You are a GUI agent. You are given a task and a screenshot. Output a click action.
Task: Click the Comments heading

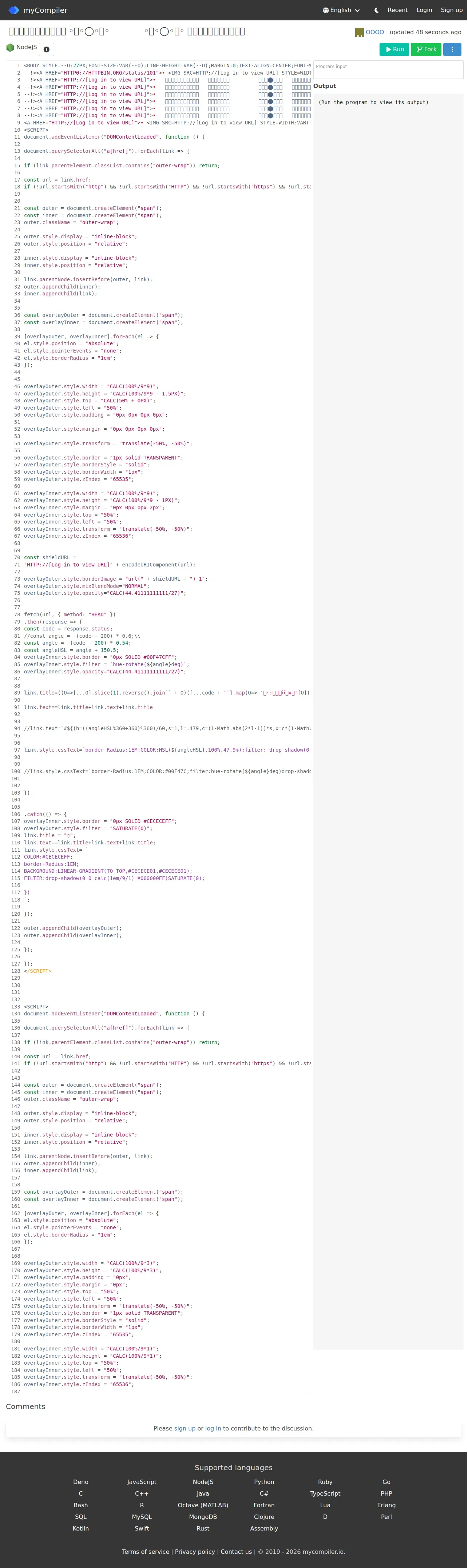coord(25,1406)
